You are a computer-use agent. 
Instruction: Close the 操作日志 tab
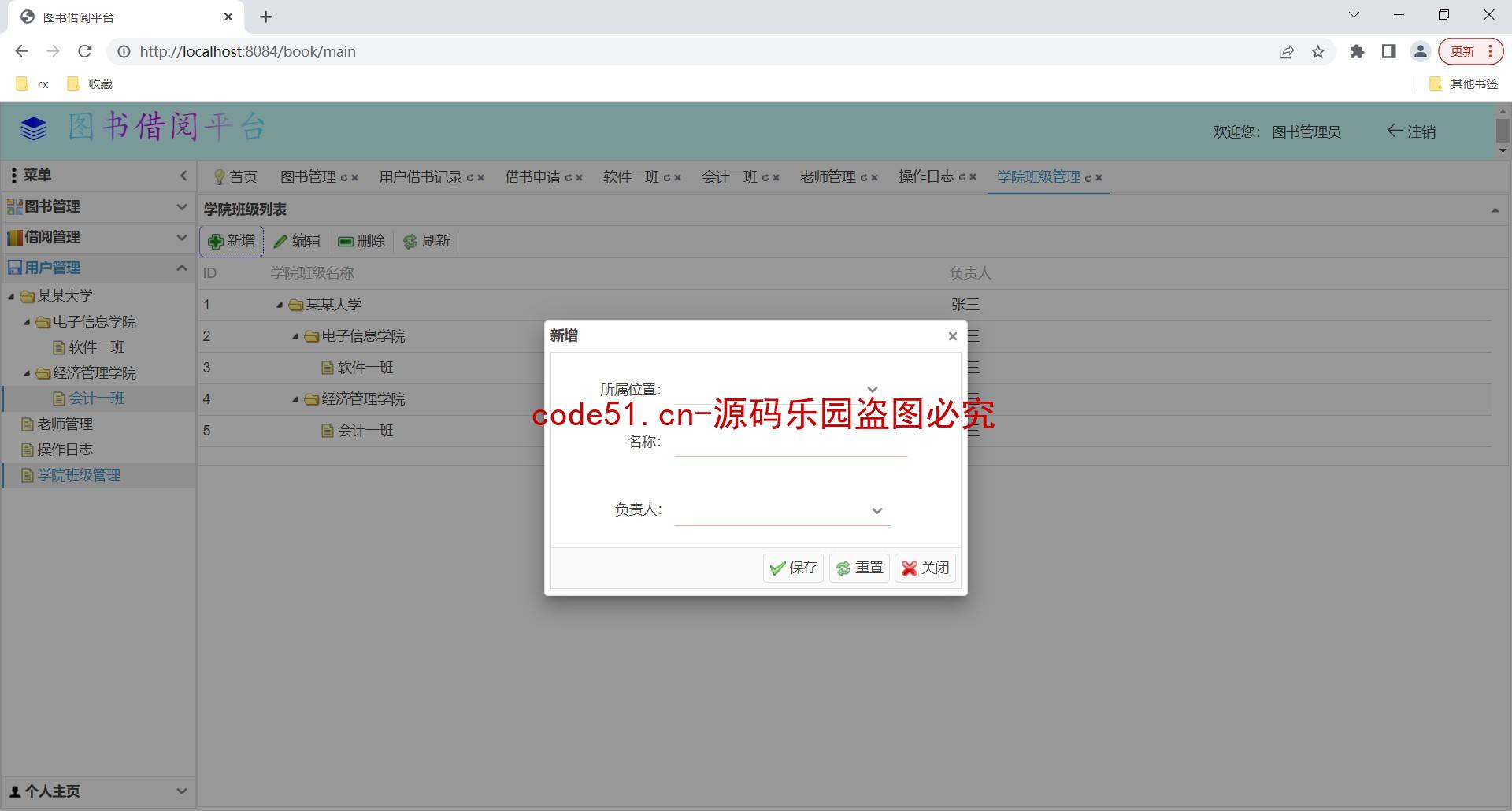[x=973, y=178]
